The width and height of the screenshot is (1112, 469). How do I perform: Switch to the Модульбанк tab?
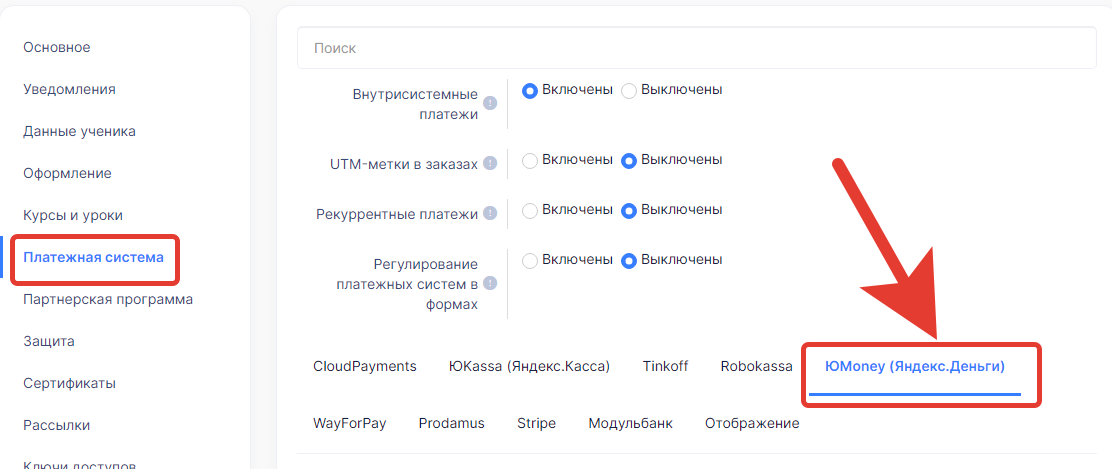click(x=630, y=424)
